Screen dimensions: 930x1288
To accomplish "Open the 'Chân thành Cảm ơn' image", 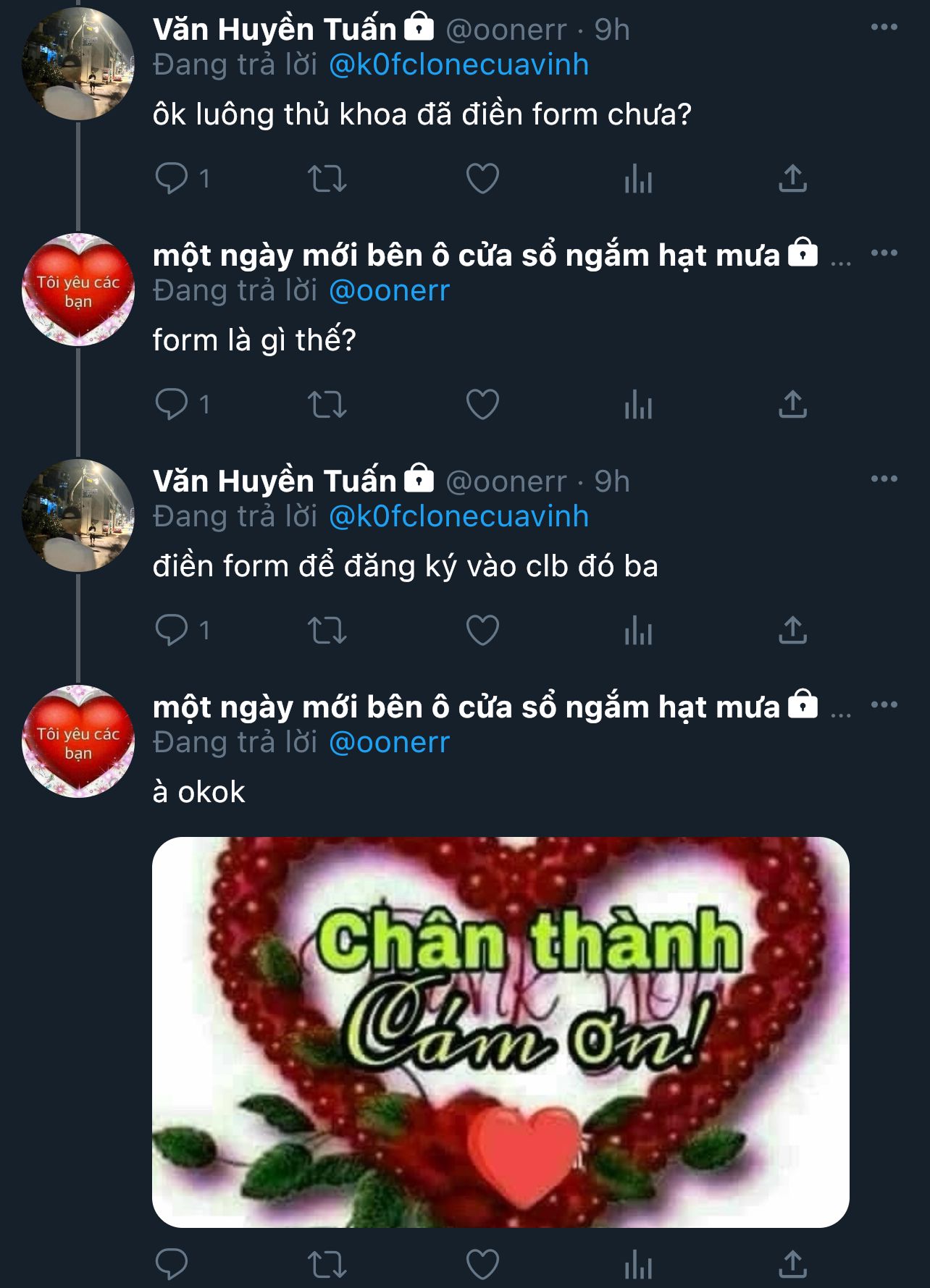I will click(500, 1032).
